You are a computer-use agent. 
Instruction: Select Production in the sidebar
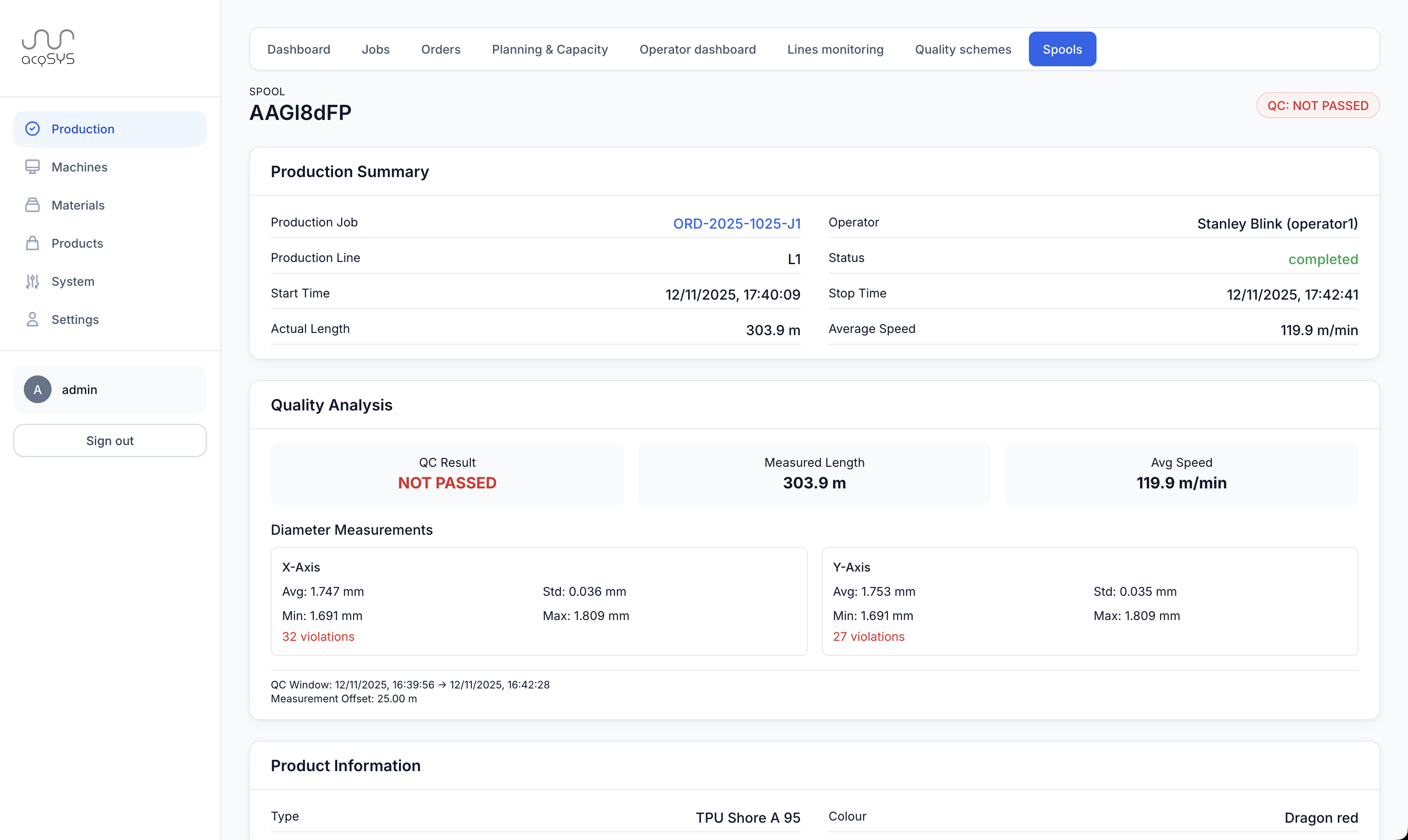coord(83,129)
